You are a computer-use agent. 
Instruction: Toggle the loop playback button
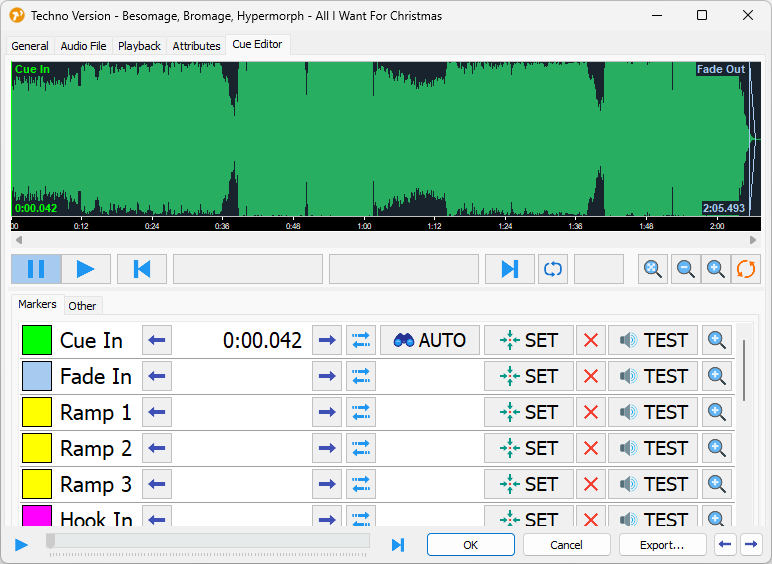pos(552,269)
